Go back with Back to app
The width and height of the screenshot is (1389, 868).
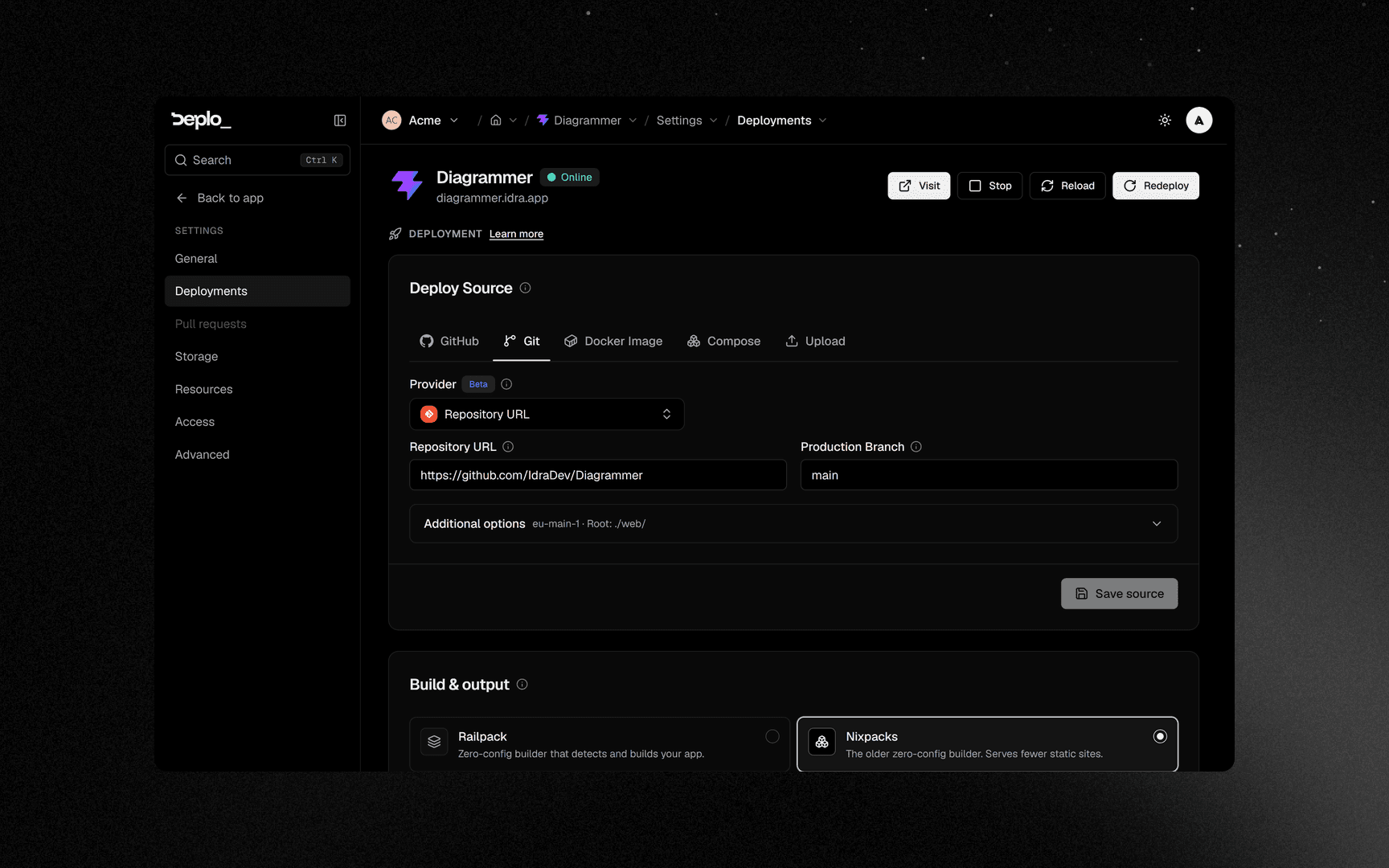tap(219, 198)
